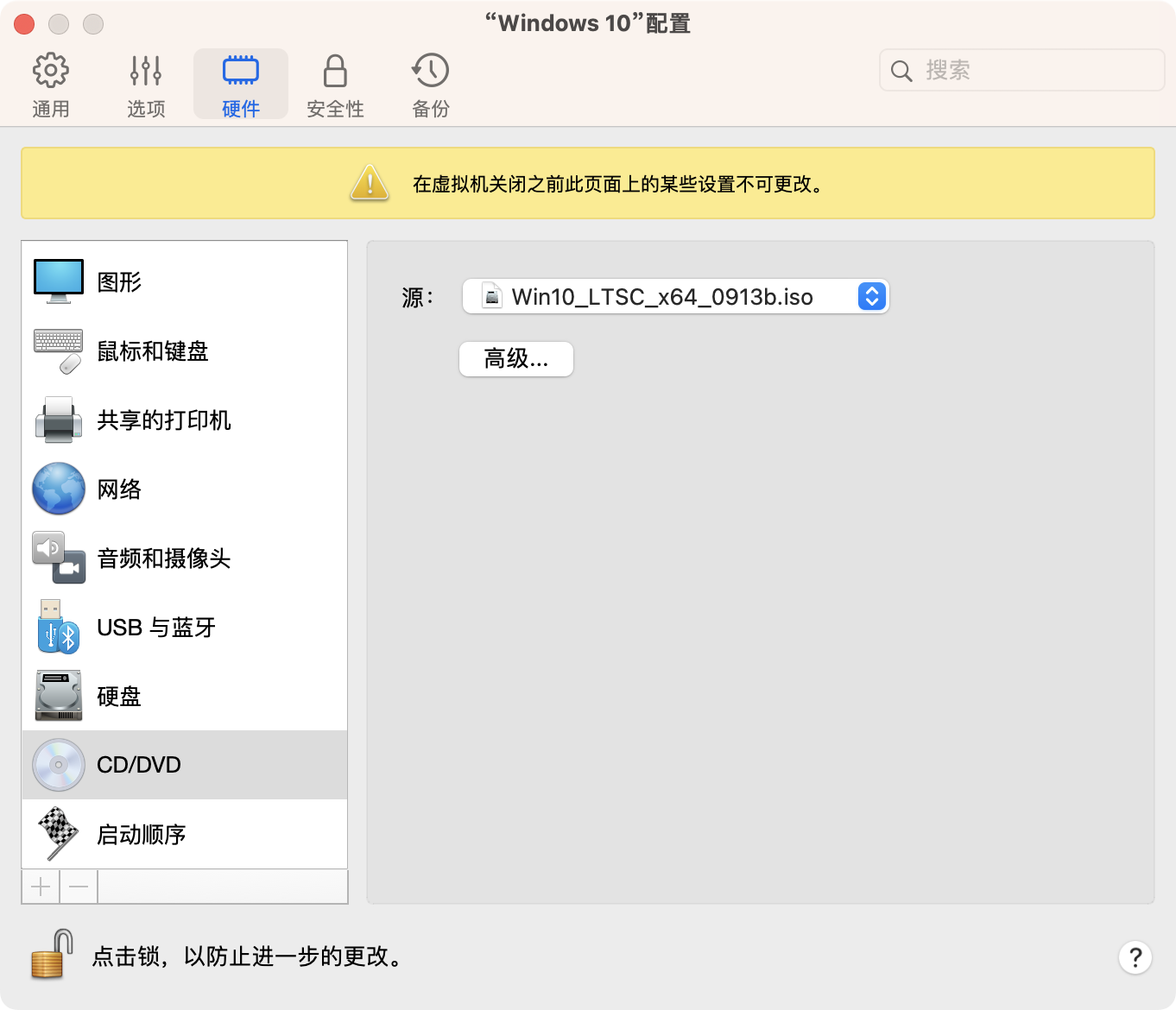
Task: Open the 源 source dropdown with Win10_LTSC iso
Action: (676, 296)
